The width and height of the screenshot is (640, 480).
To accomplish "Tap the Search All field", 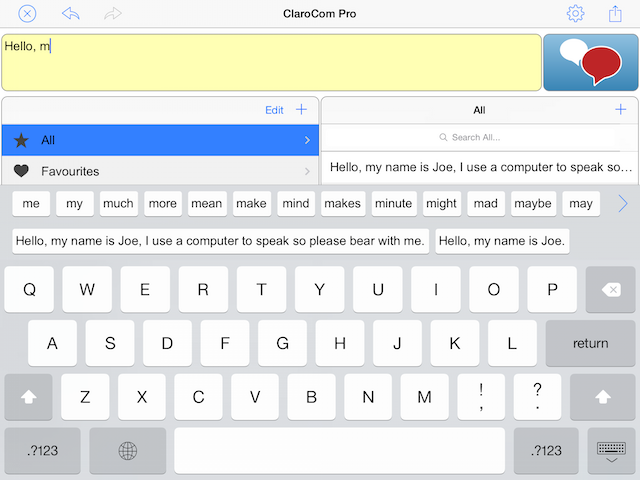I will [x=471, y=137].
